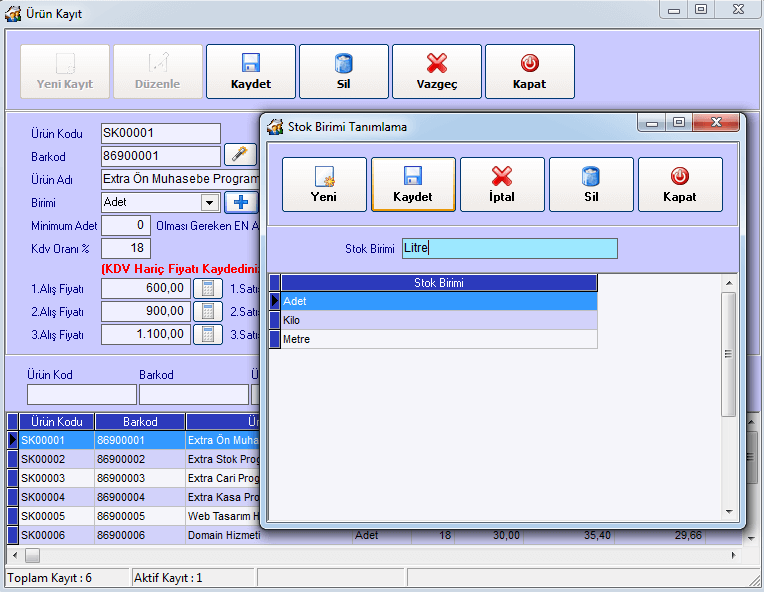Viewport: 764px width, 592px height.
Task: Open calculator next to 3.Alış Fiyatı
Action: coord(208,334)
